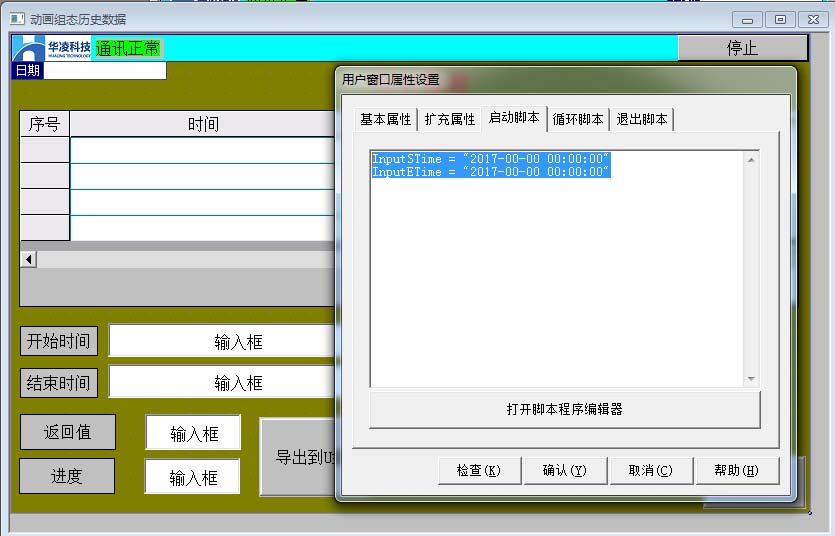
Task: Confirm with the 确认(Y) button
Action: coord(564,471)
